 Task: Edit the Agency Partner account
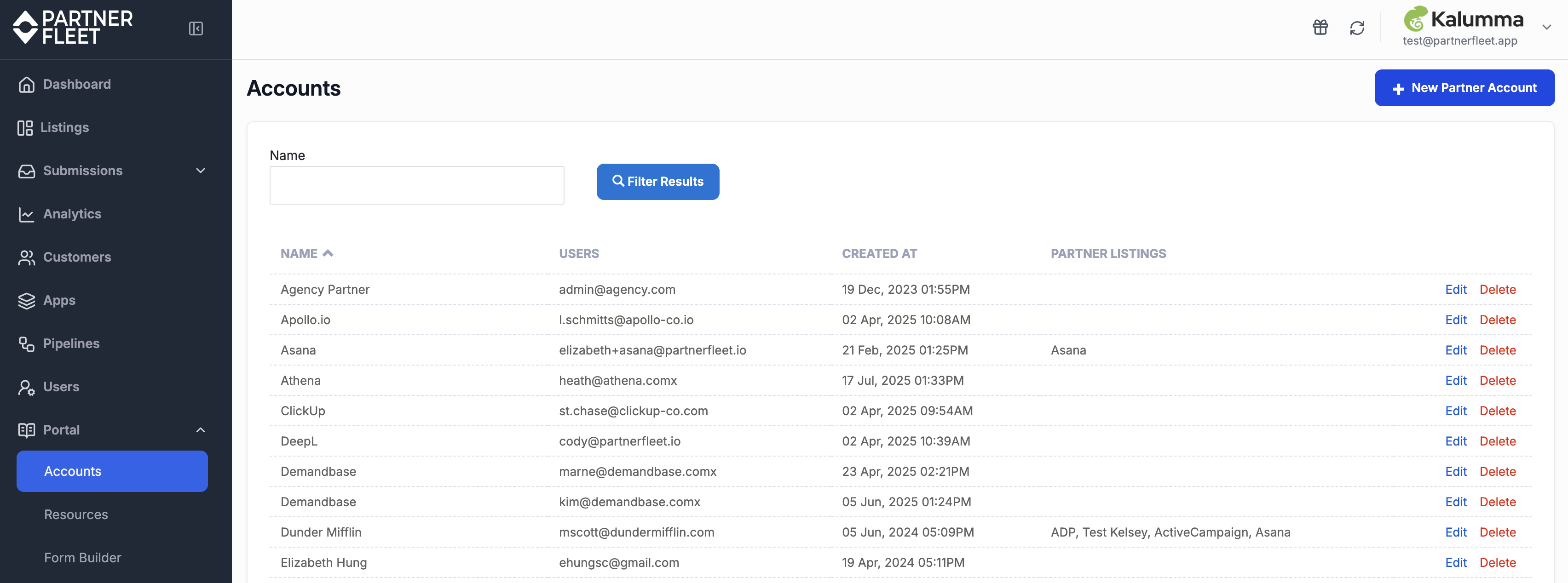(x=1455, y=290)
